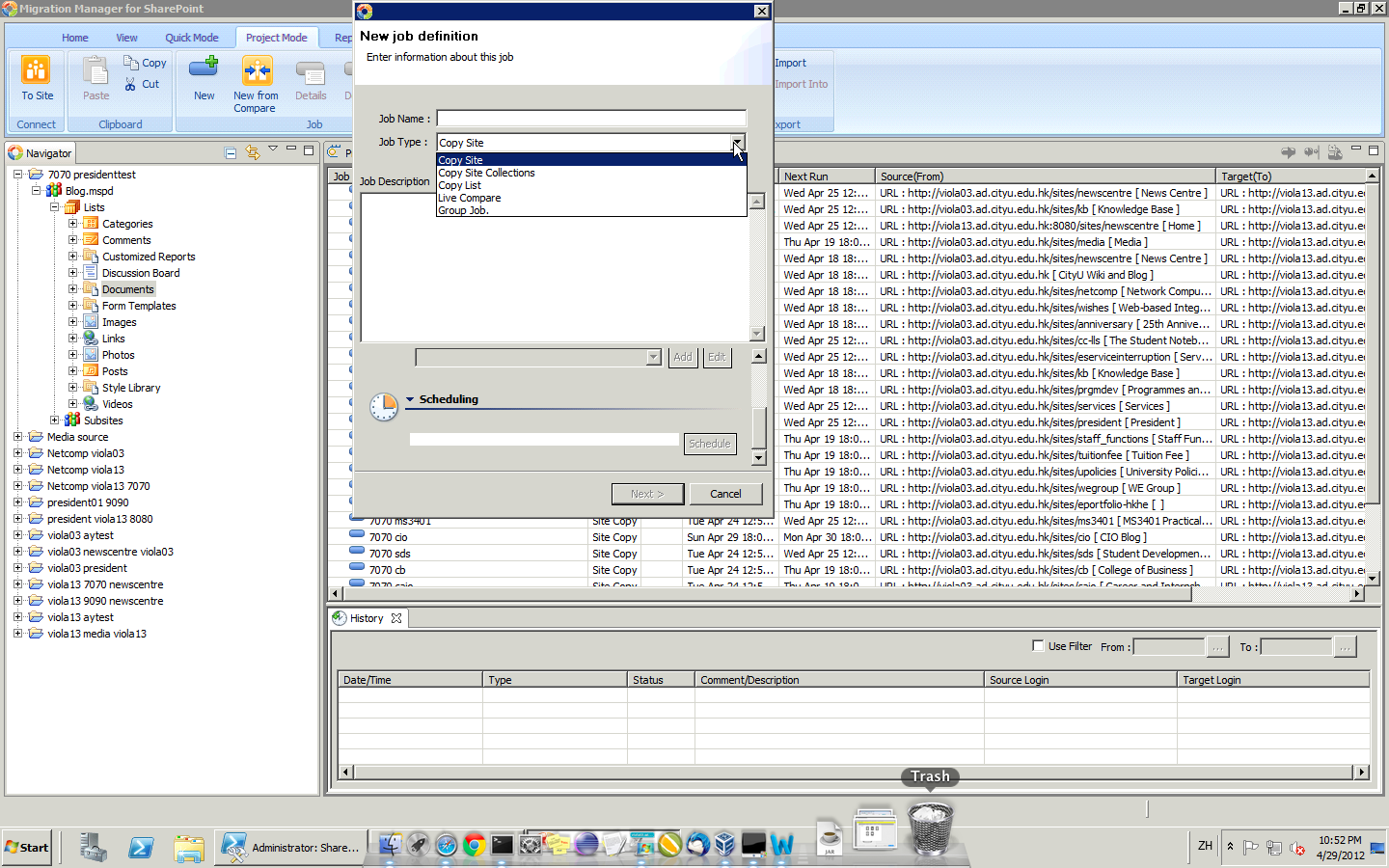Click the New from Compare icon
Screen dimensions: 1389x868
click(x=257, y=70)
